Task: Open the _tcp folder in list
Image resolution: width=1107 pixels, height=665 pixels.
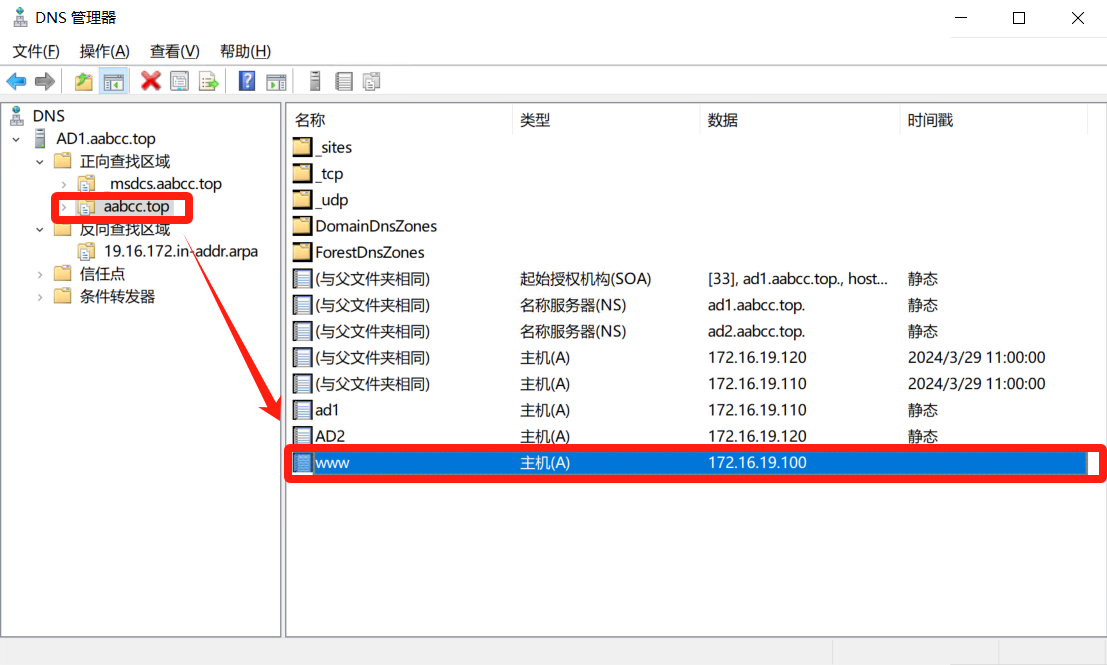Action: (329, 174)
